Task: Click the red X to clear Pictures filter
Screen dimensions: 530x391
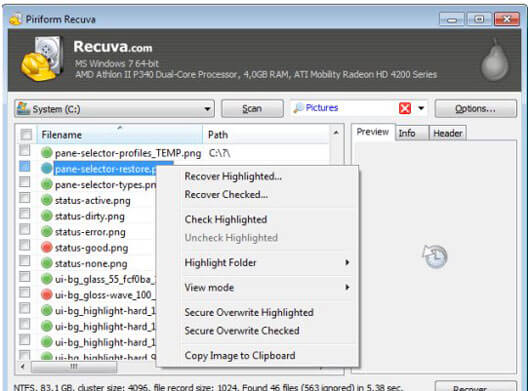Action: (x=405, y=108)
